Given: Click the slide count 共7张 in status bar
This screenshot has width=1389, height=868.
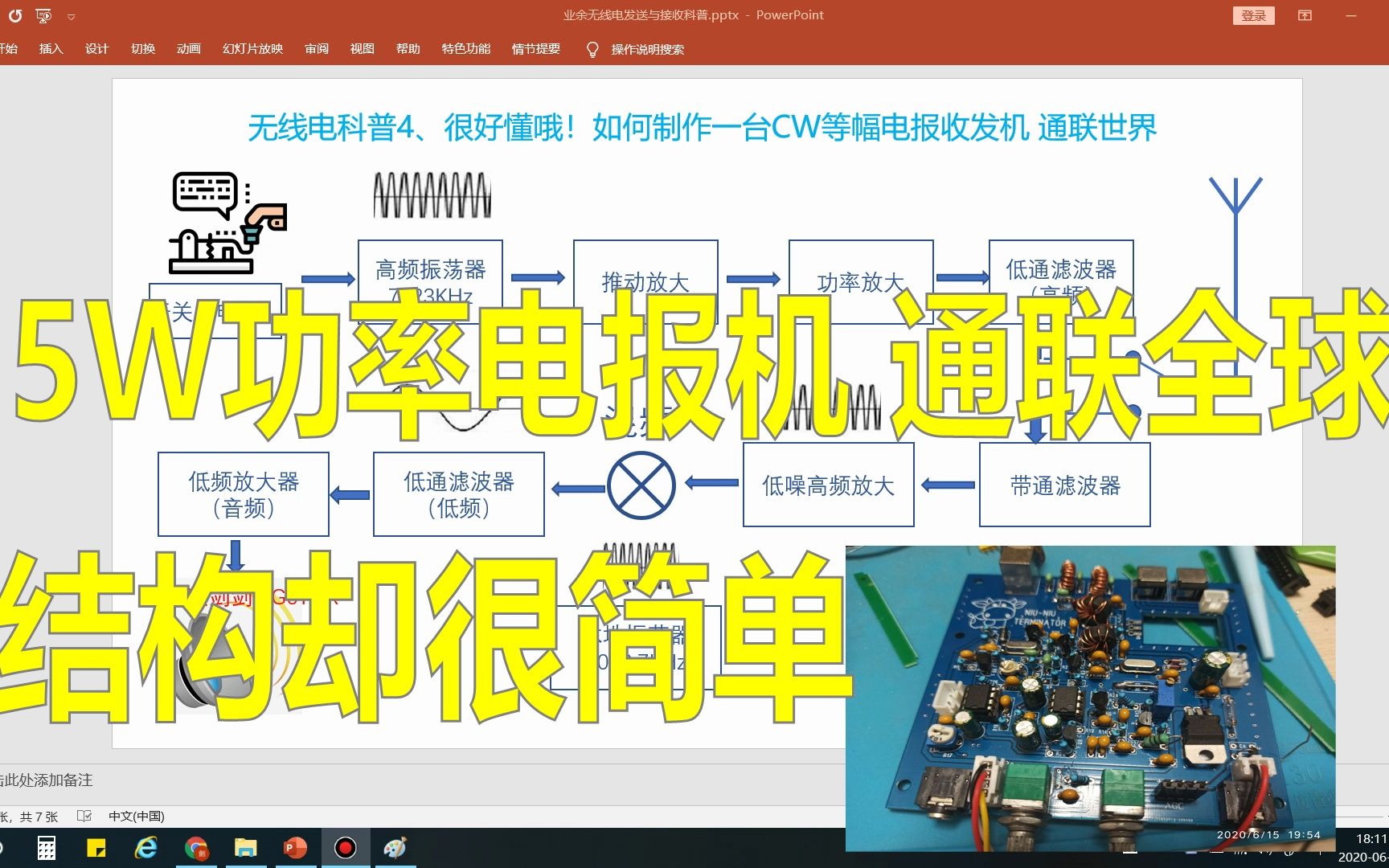Looking at the screenshot, I should [x=39, y=817].
